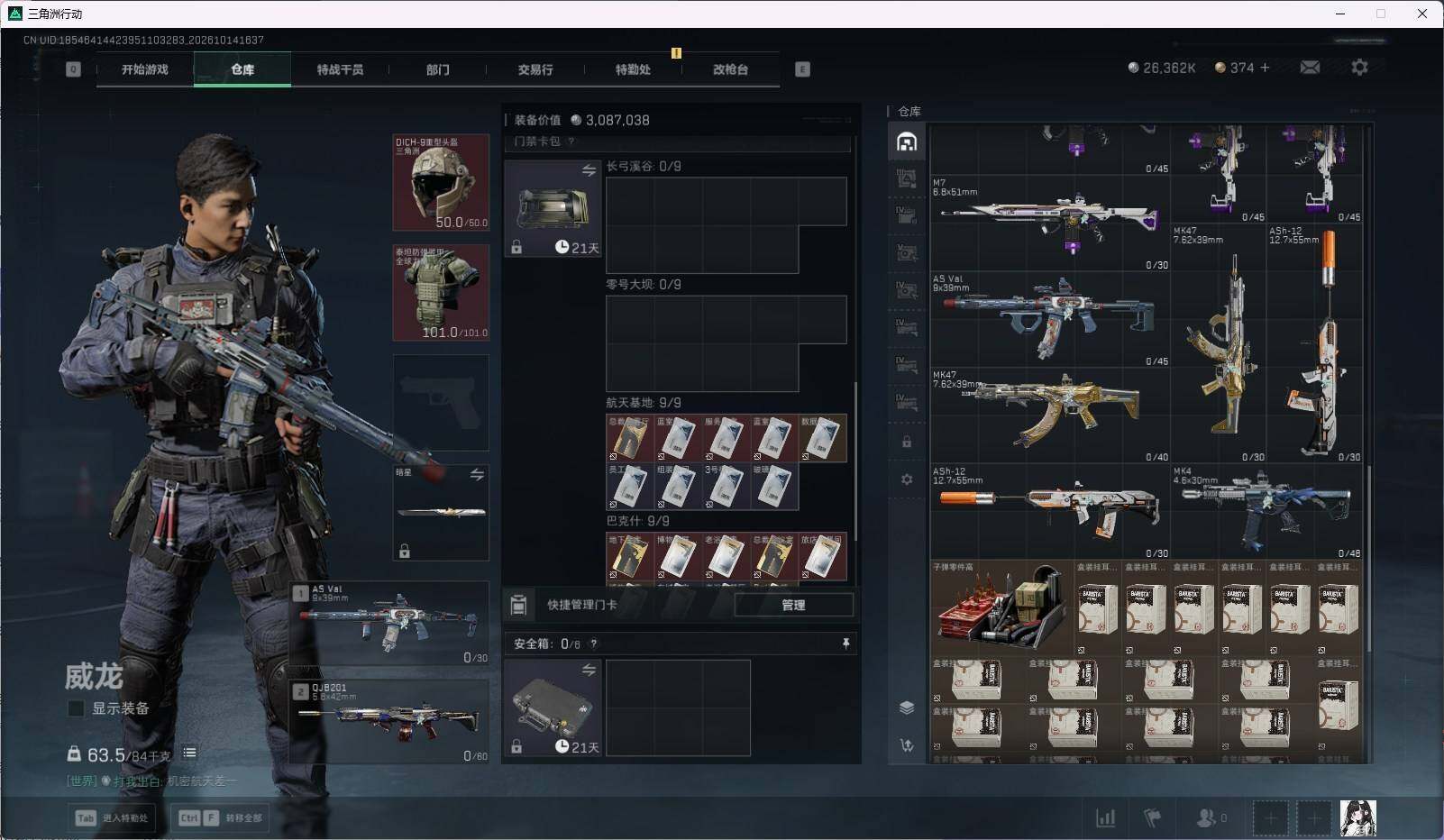Open the statistics bar chart icon
Image resolution: width=1444 pixels, height=840 pixels.
(x=1105, y=817)
